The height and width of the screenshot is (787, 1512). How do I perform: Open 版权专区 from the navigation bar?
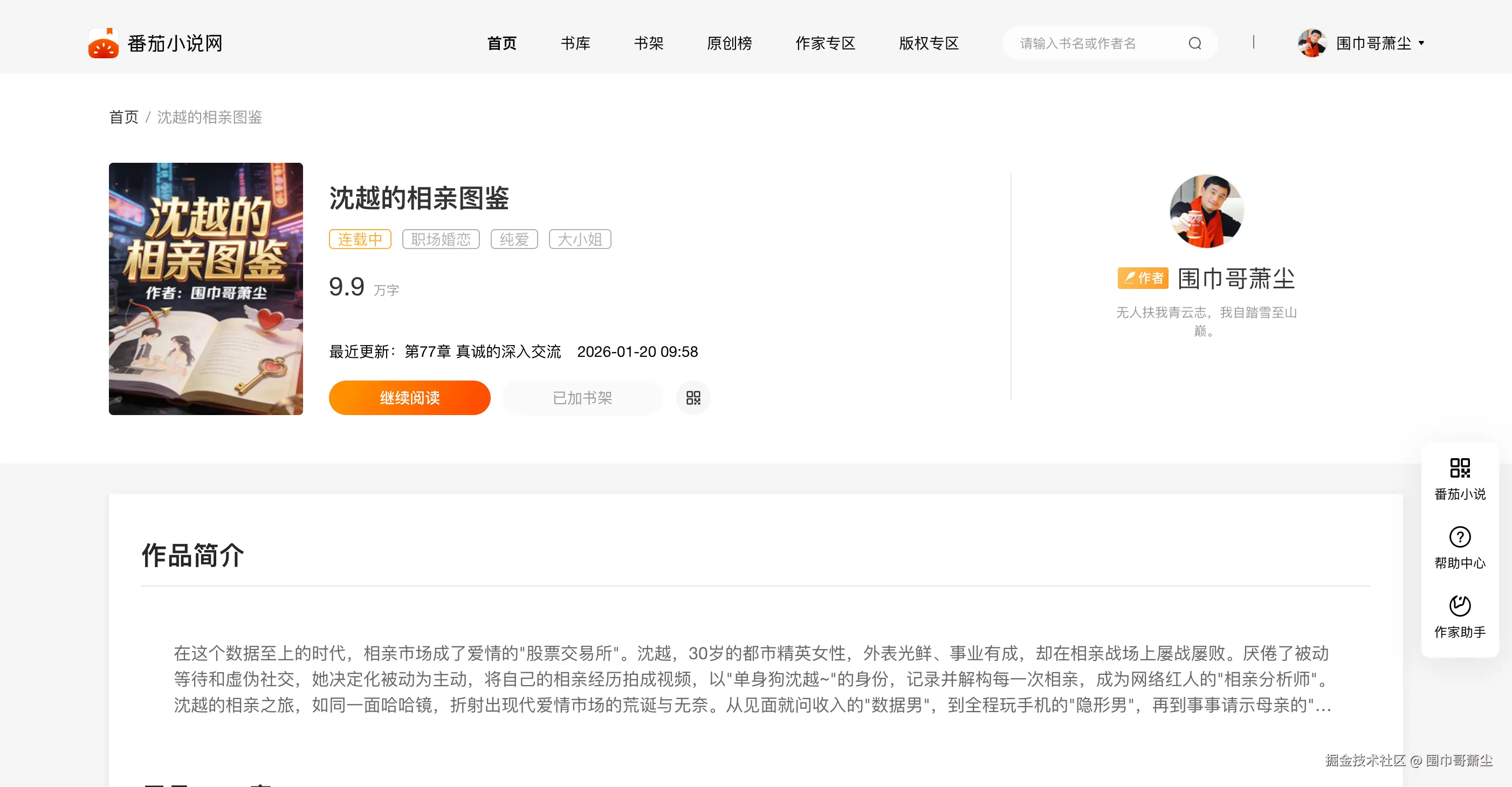point(927,43)
